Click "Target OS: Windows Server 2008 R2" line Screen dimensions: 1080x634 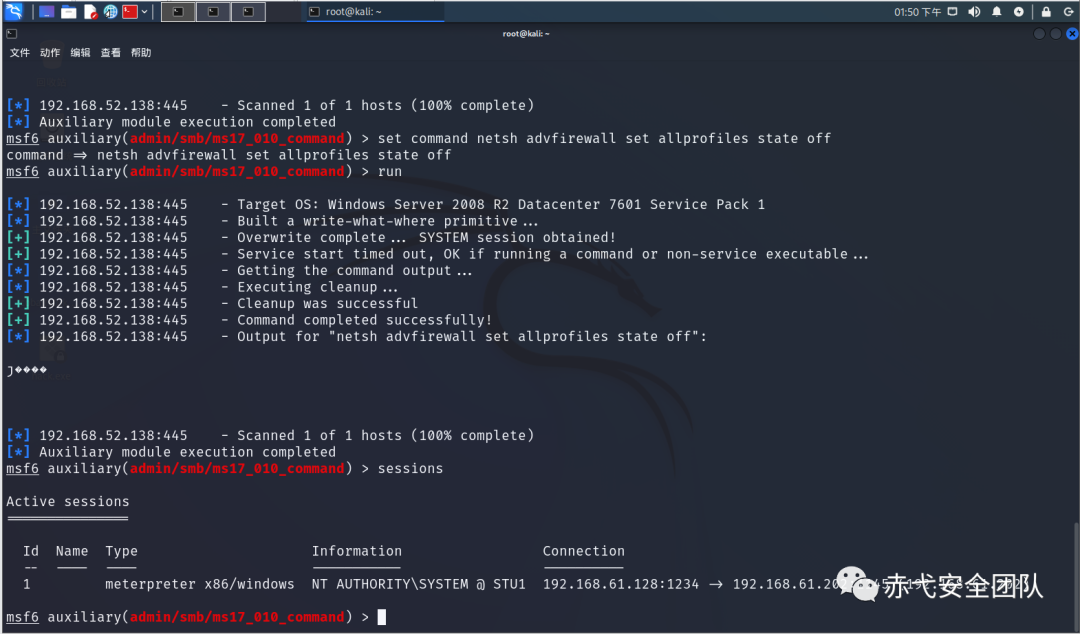386,205
